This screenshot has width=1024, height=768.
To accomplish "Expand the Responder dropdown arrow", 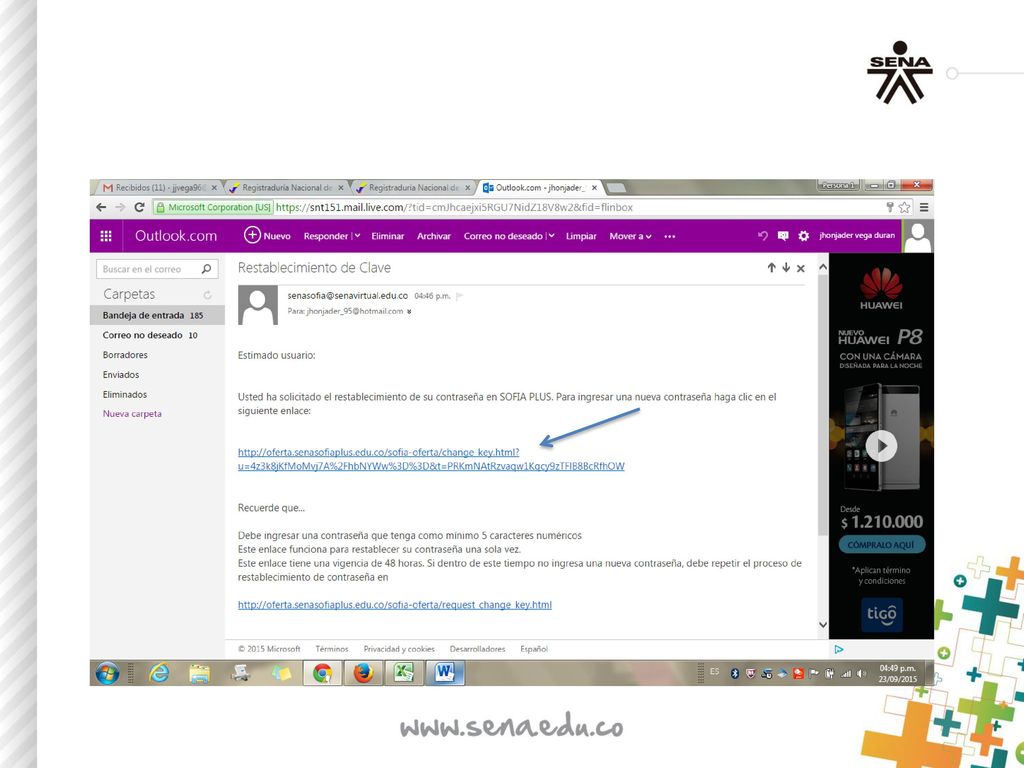I will (357, 236).
